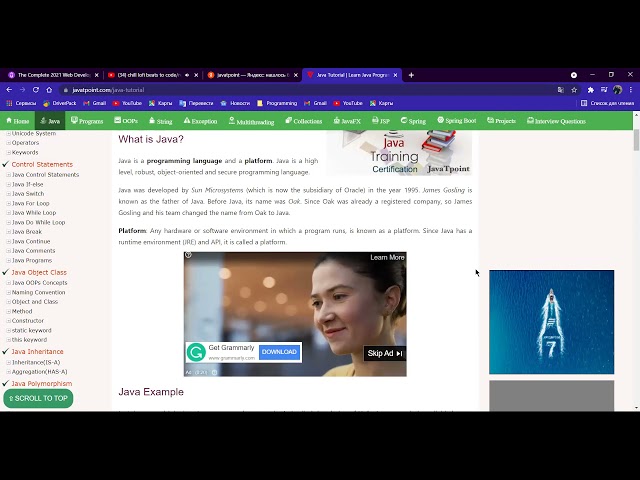The width and height of the screenshot is (640, 480).
Task: Open the Chrome profile avatar
Action: [618, 90]
